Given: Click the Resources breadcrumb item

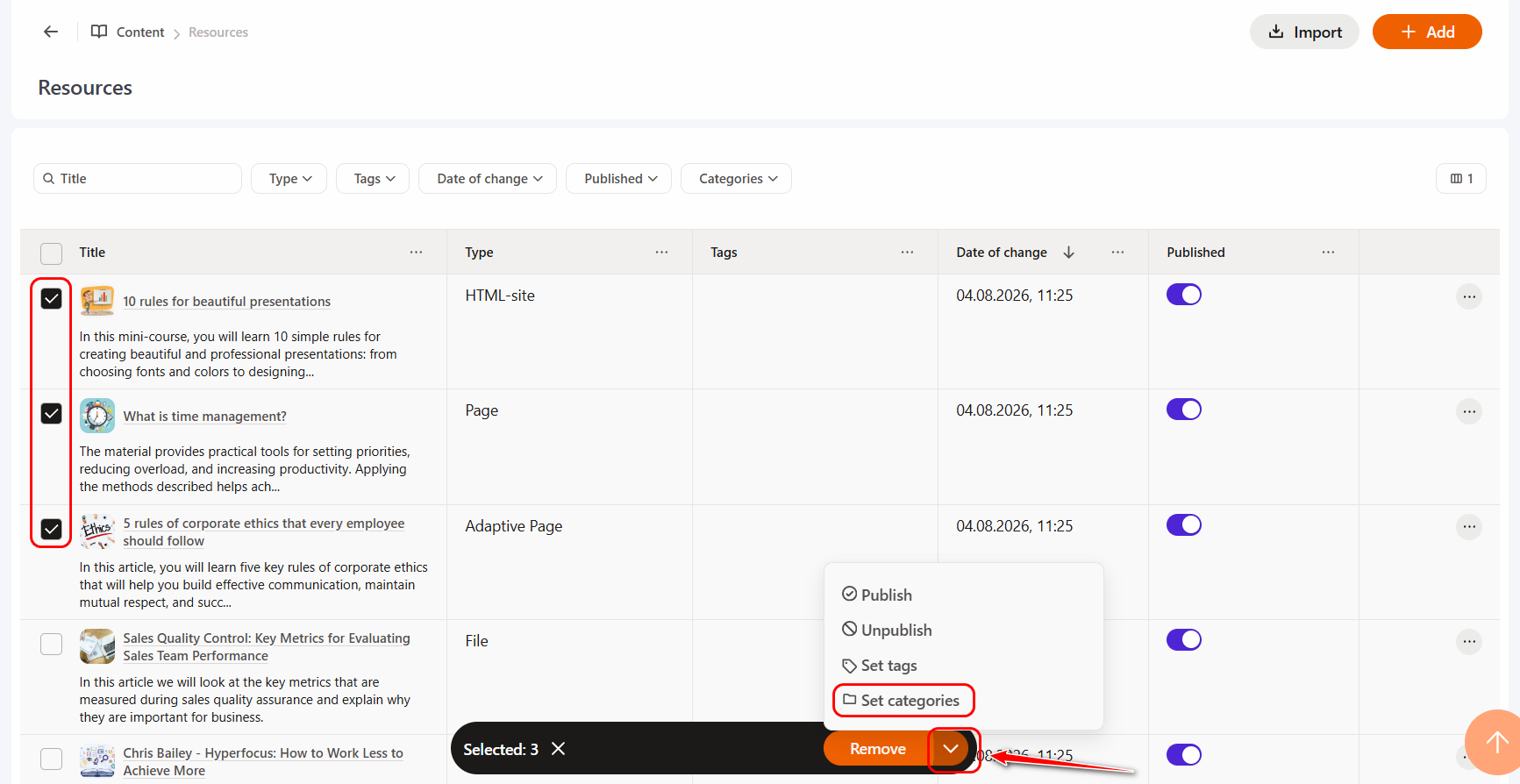Looking at the screenshot, I should point(218,32).
